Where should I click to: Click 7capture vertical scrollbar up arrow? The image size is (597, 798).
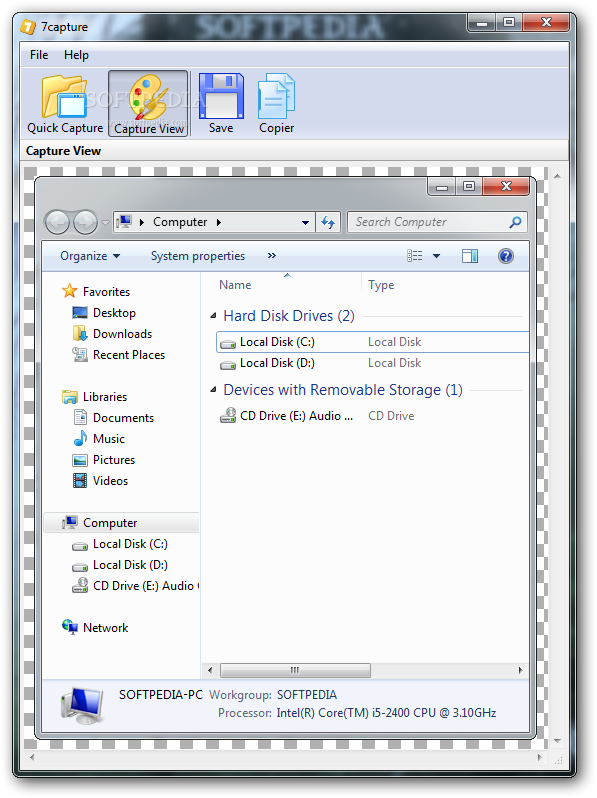pyautogui.click(x=557, y=177)
